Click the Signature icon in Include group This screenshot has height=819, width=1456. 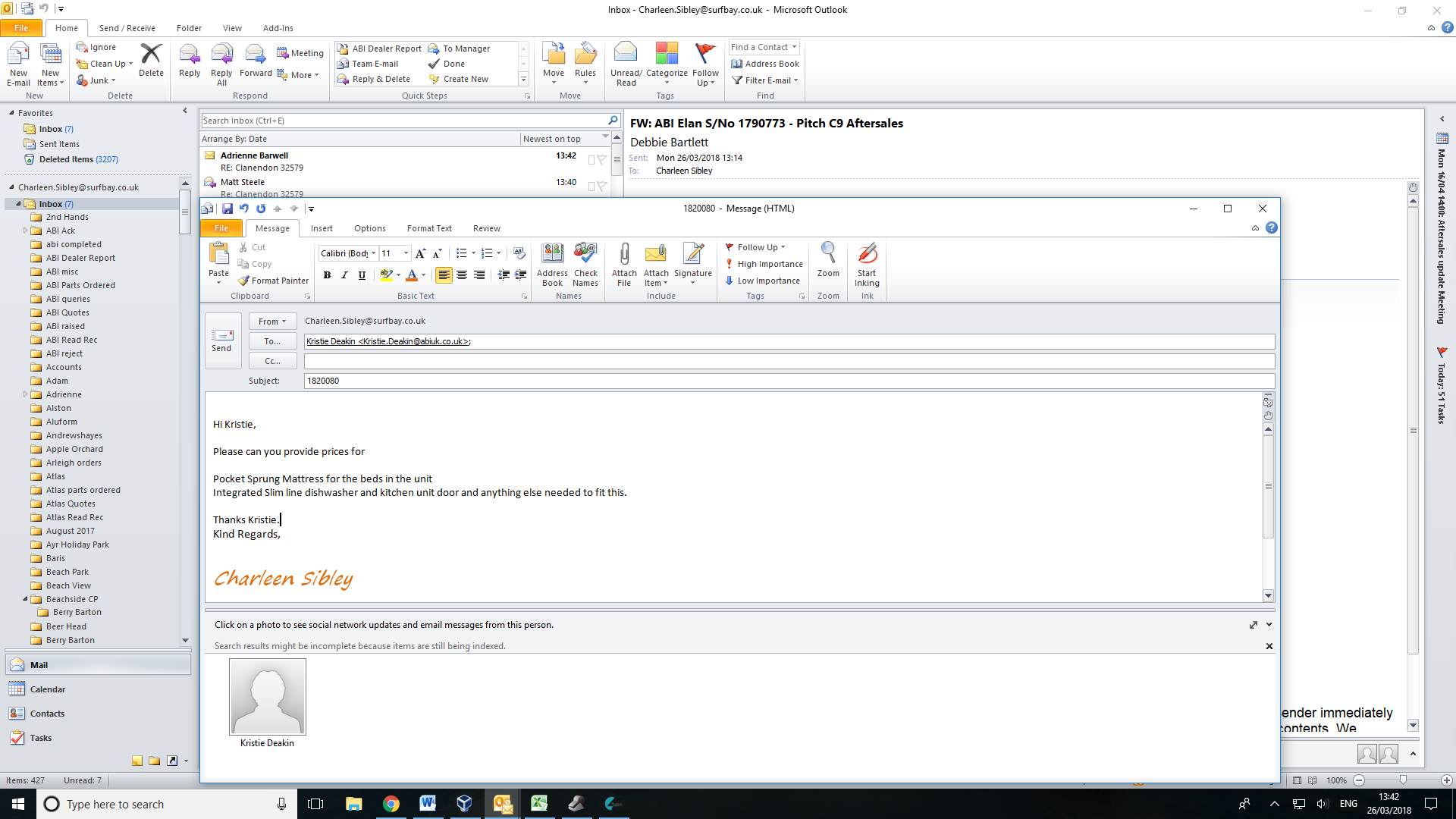pos(692,263)
